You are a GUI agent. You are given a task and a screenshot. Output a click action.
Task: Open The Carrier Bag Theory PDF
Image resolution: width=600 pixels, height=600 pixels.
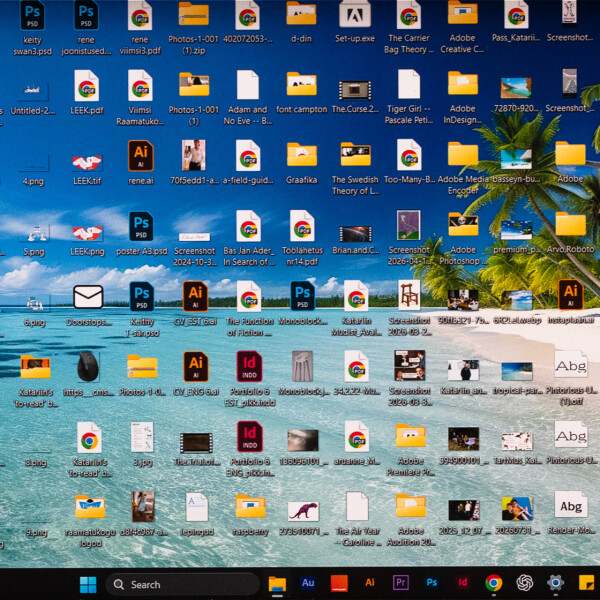409,15
